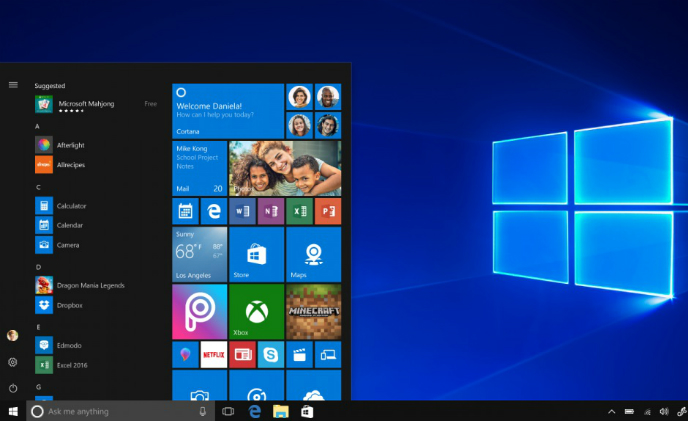The width and height of the screenshot is (688, 421).
Task: Open the Power options icon
Action: pos(13,388)
